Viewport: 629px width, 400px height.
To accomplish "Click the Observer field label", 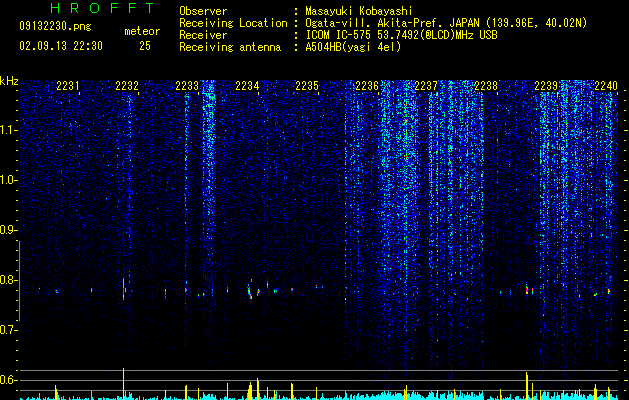I will click(203, 11).
